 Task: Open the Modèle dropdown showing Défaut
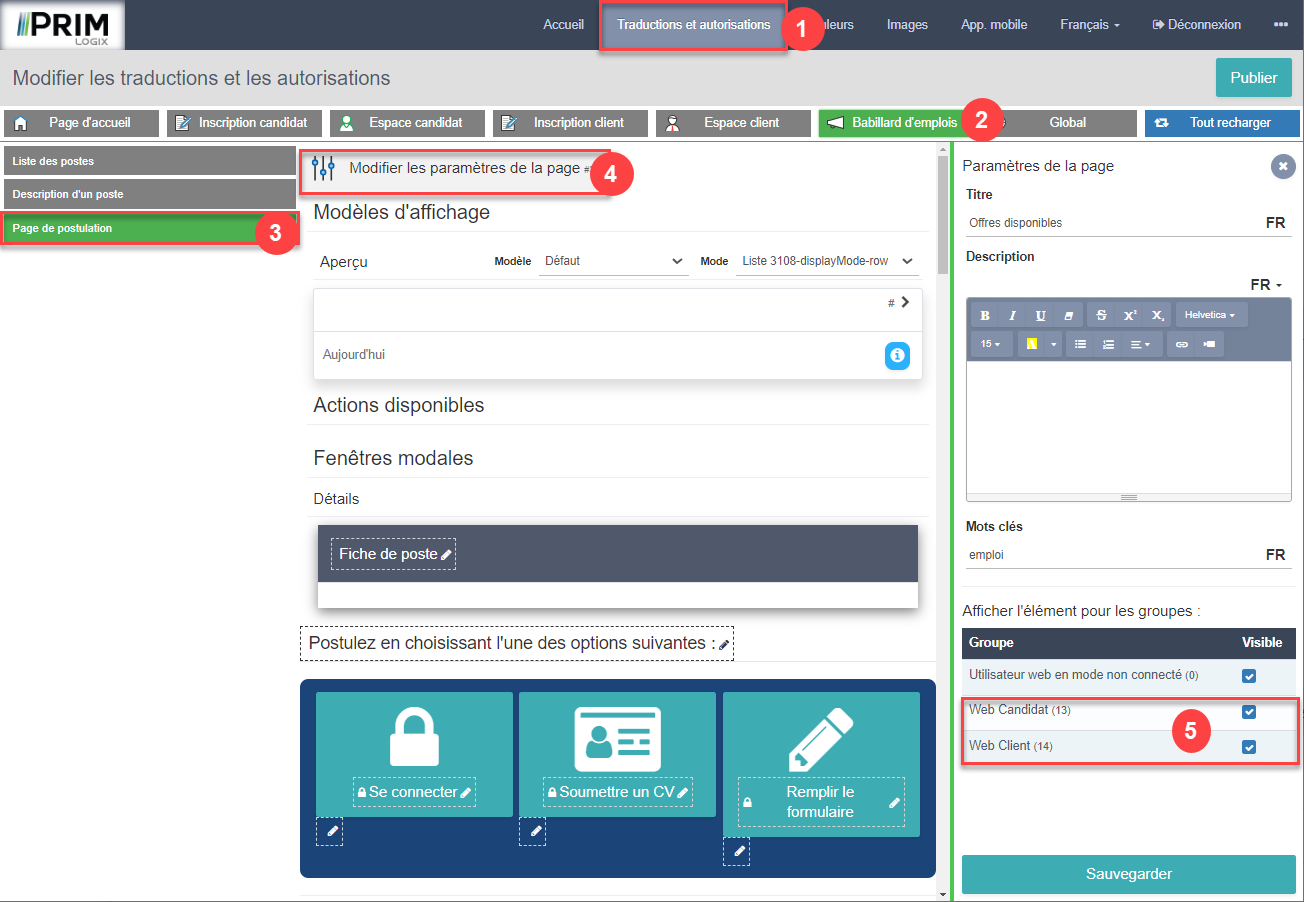[x=613, y=261]
